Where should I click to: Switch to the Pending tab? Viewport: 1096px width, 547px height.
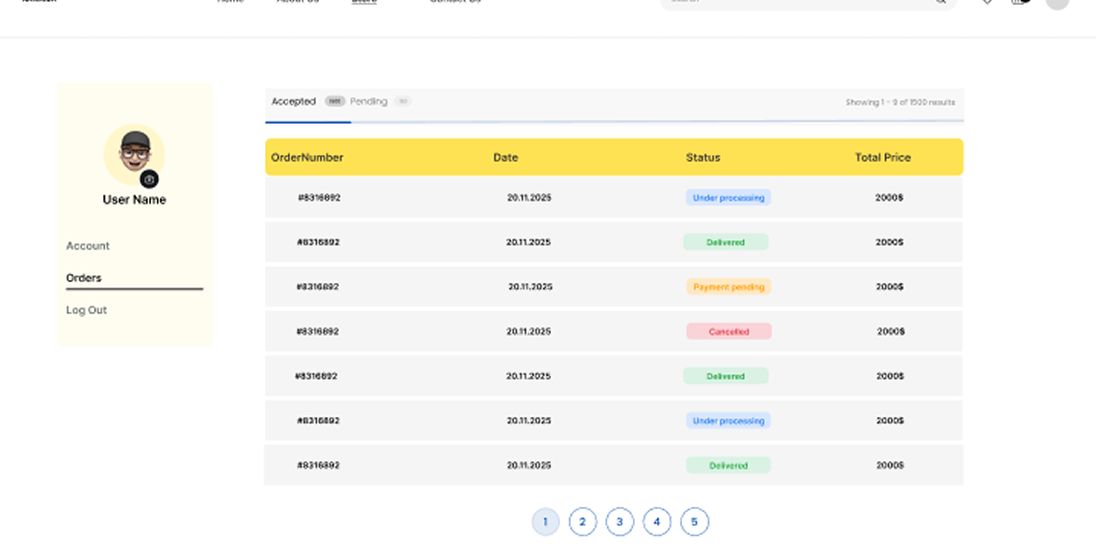(x=369, y=101)
